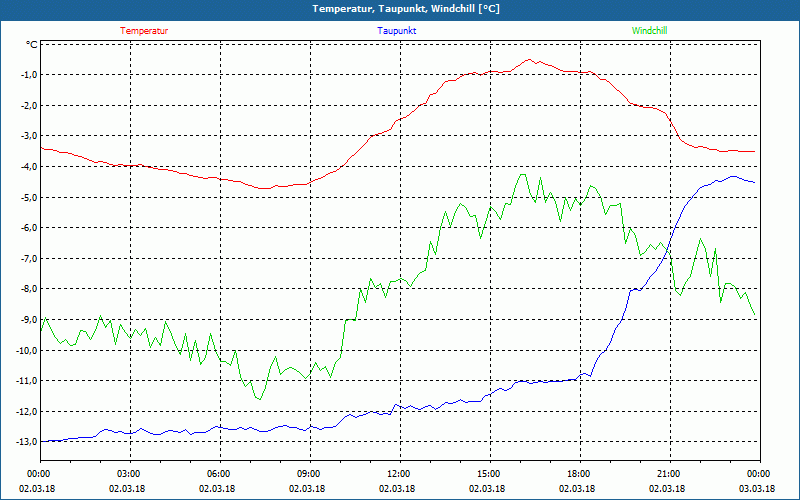Click the -2,0 y-axis label
Image resolution: width=800 pixels, height=500 pixels.
click(29, 106)
